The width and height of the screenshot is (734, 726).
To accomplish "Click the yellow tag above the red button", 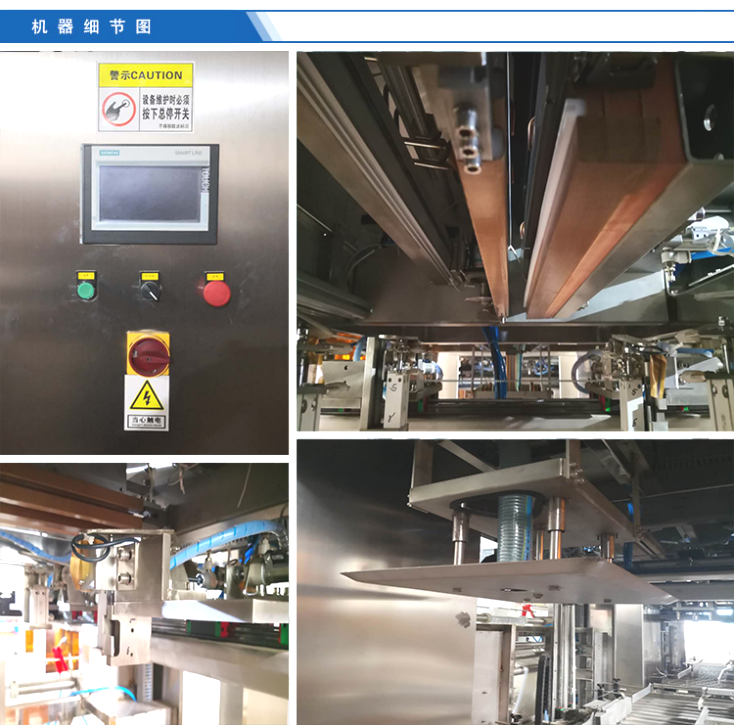I will pyautogui.click(x=214, y=273).
